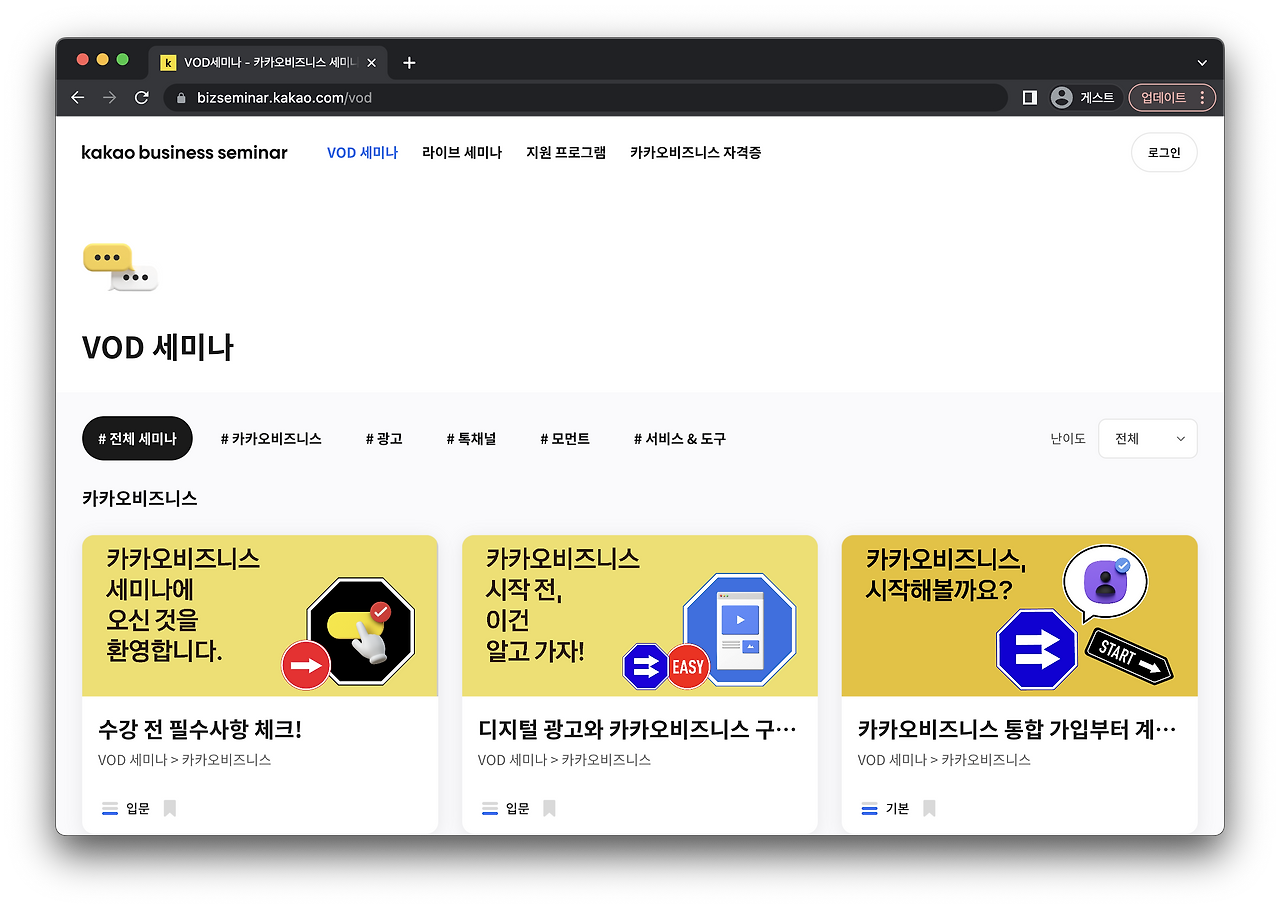Expand the browser tab list chevron
1280x909 pixels.
[1202, 62]
